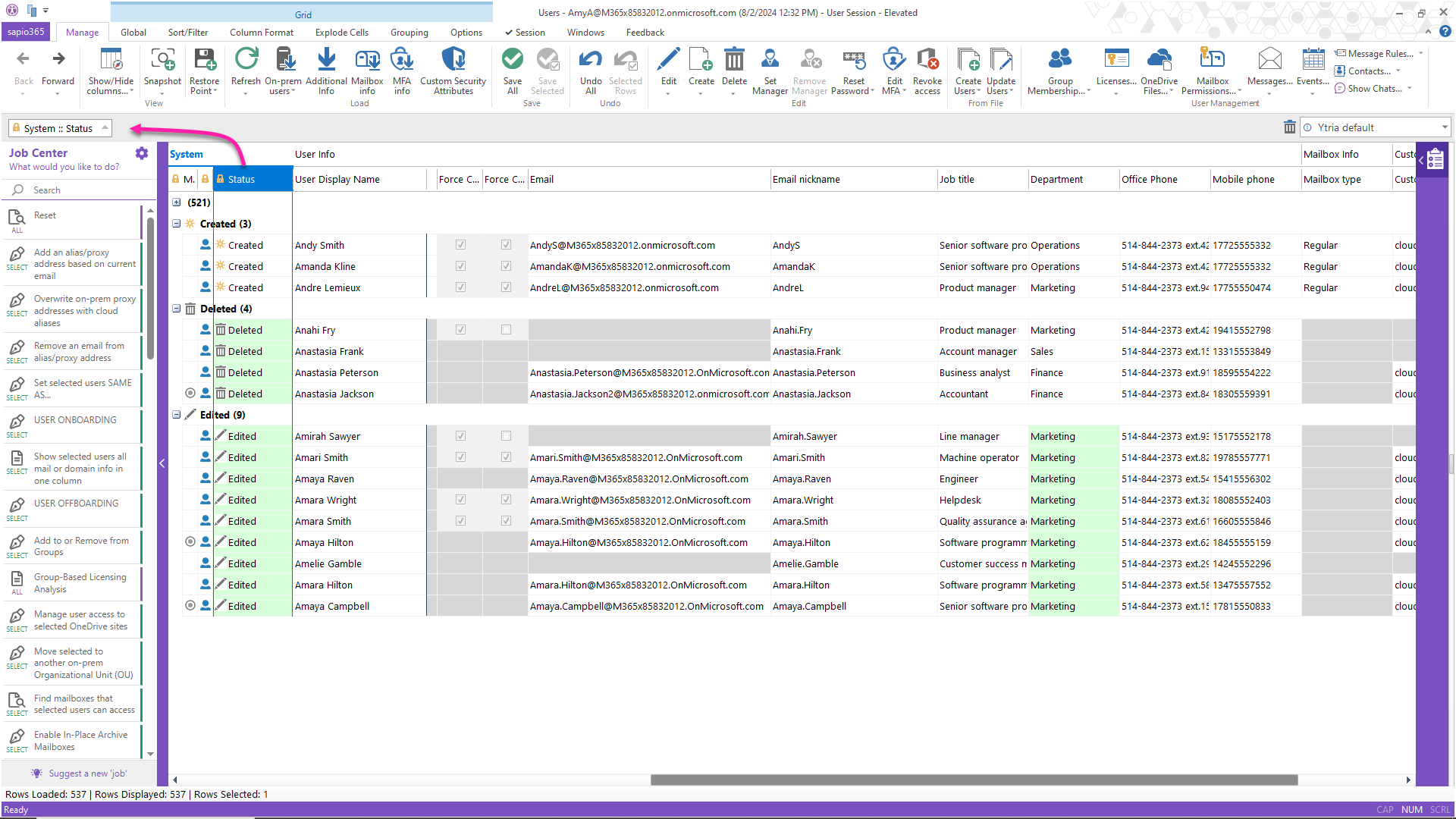Open the Restore Point tool

(x=204, y=71)
